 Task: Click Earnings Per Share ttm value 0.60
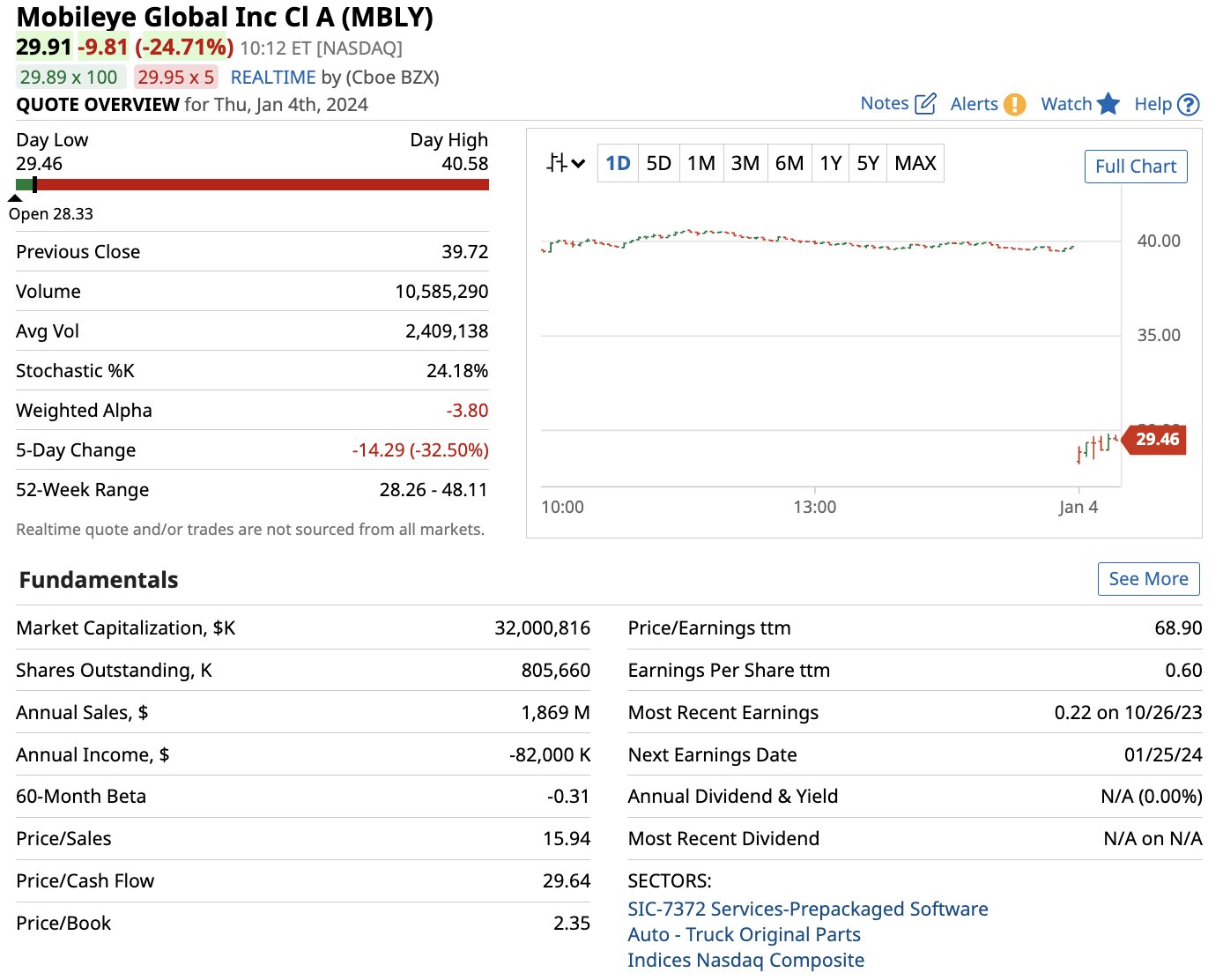[x=1183, y=671]
